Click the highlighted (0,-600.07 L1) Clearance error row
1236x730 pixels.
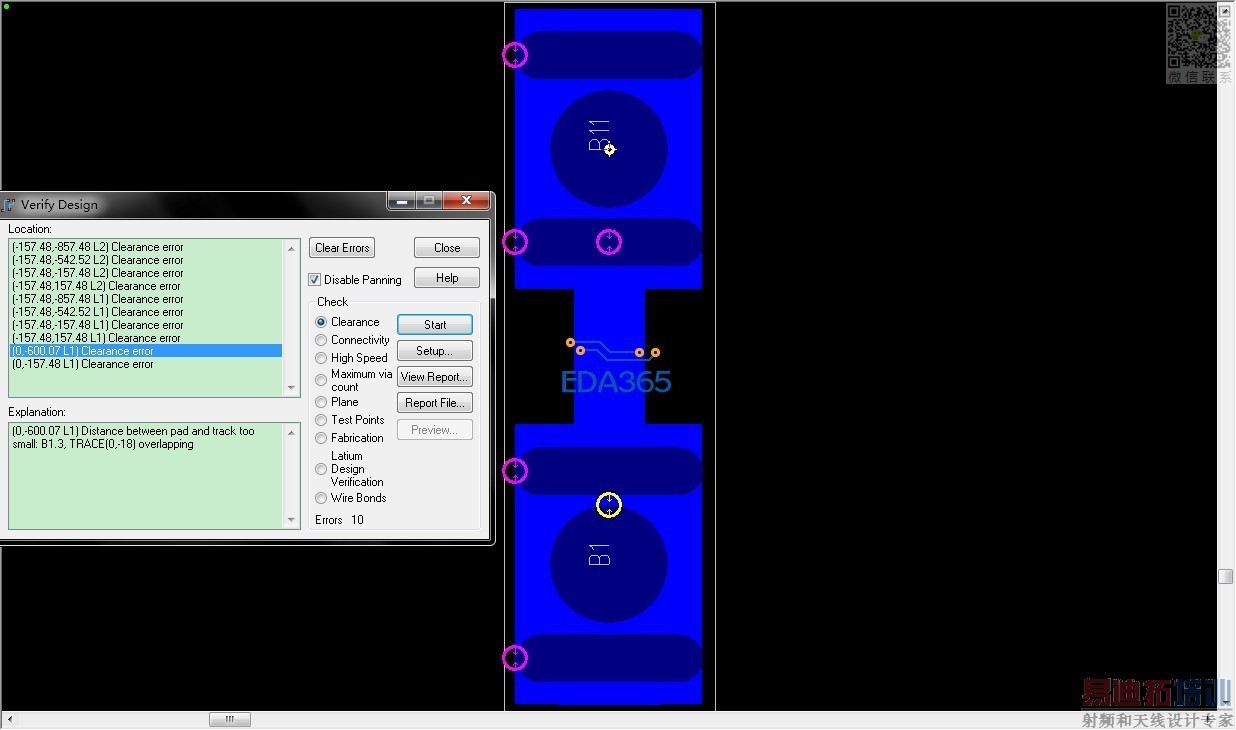(x=146, y=351)
